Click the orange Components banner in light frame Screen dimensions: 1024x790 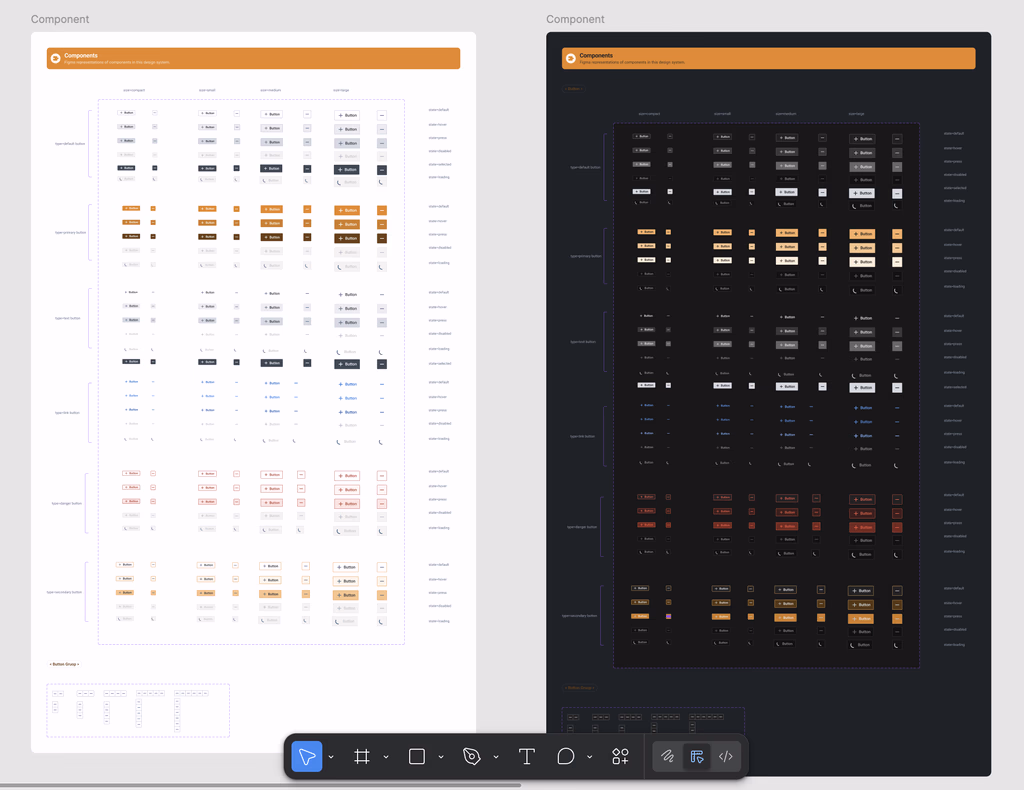(253, 58)
